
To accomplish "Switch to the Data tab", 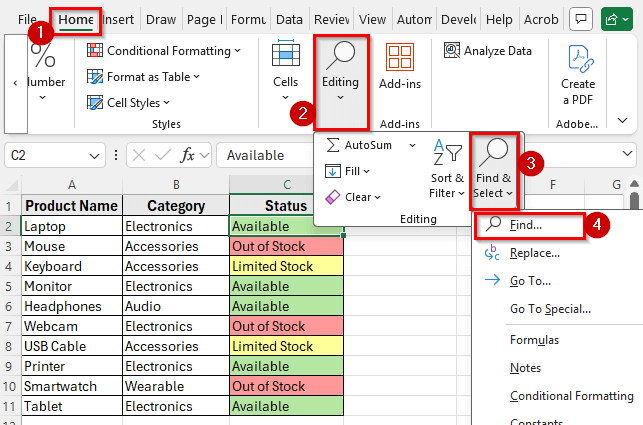I will [x=289, y=19].
